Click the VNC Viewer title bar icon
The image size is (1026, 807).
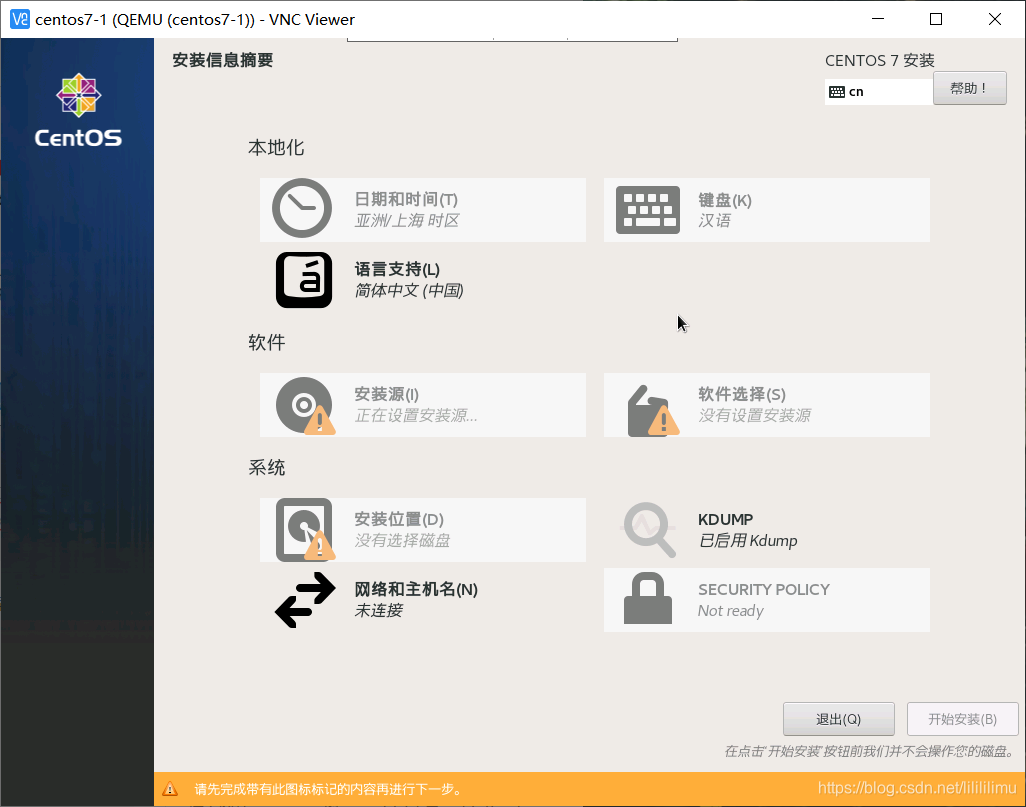20,19
